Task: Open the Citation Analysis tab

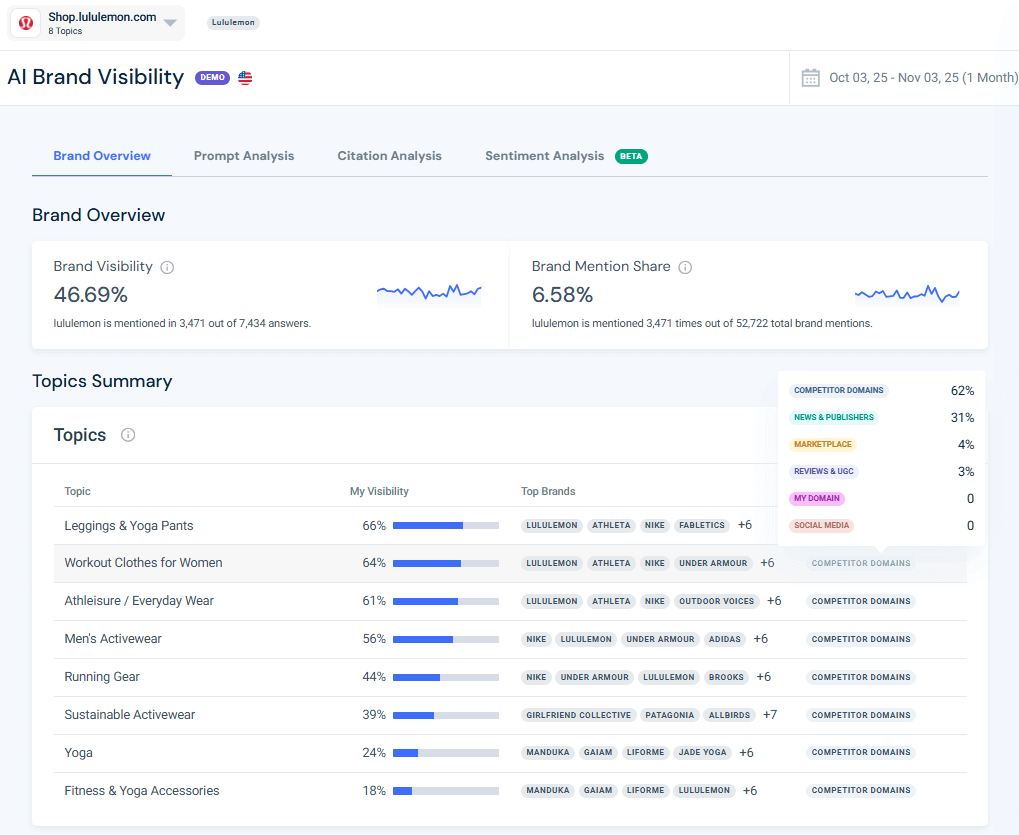Action: pos(389,156)
